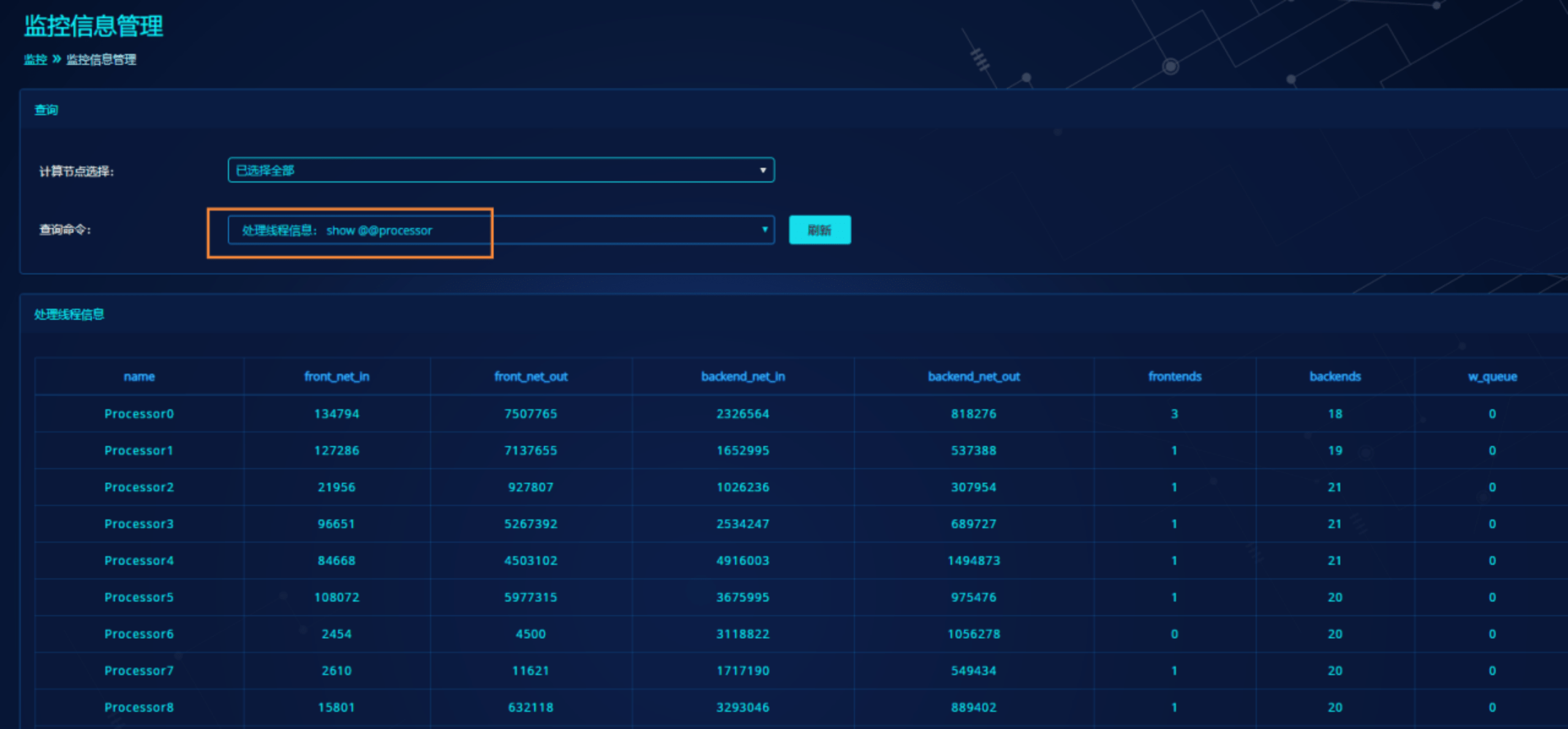Click the 监控 breadcrumb link
This screenshot has width=1568, height=729.
(x=36, y=59)
